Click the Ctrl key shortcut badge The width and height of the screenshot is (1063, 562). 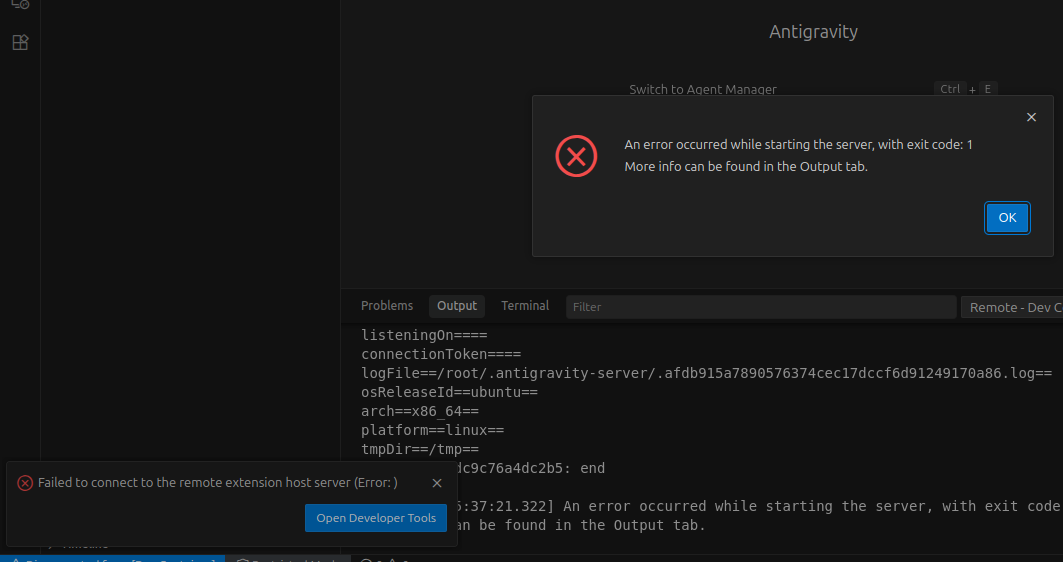point(949,89)
